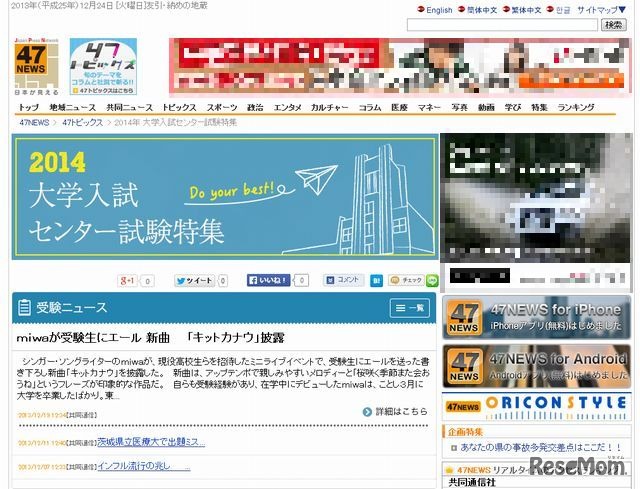Open the カルチャー section
Viewport: 640px width, 489px height.
point(330,107)
